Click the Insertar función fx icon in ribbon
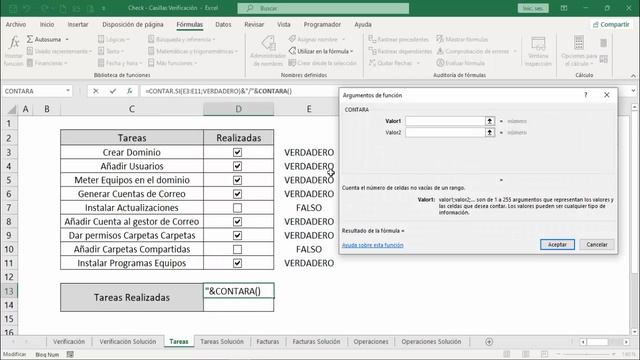Screen dimensions: 640x360 (x=14, y=42)
